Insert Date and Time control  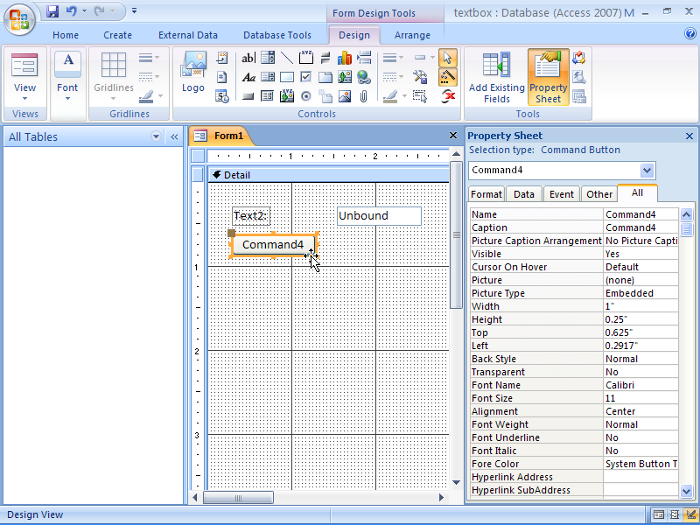pyautogui.click(x=222, y=96)
